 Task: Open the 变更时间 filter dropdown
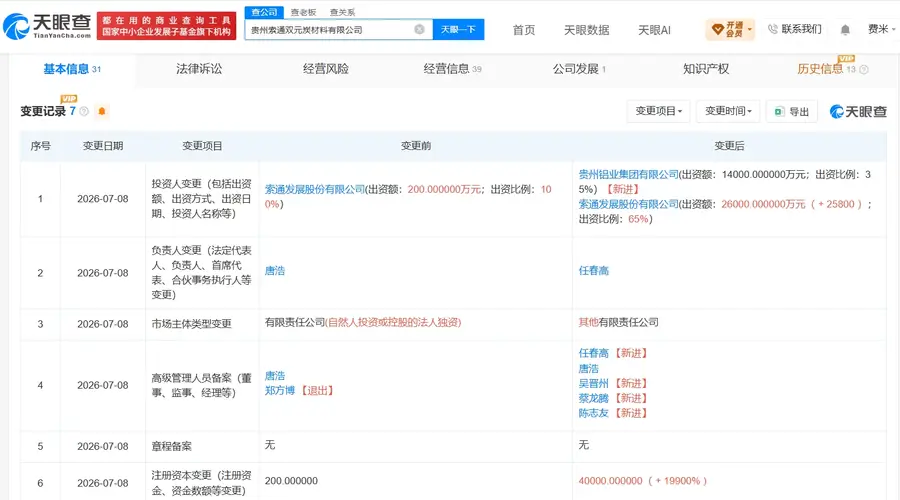click(x=728, y=111)
